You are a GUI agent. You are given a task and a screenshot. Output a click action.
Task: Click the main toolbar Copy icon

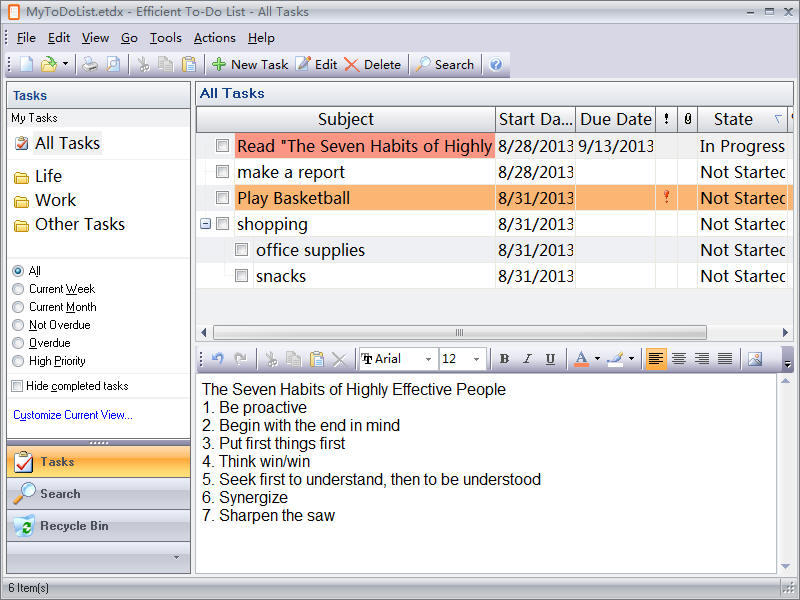tap(165, 65)
